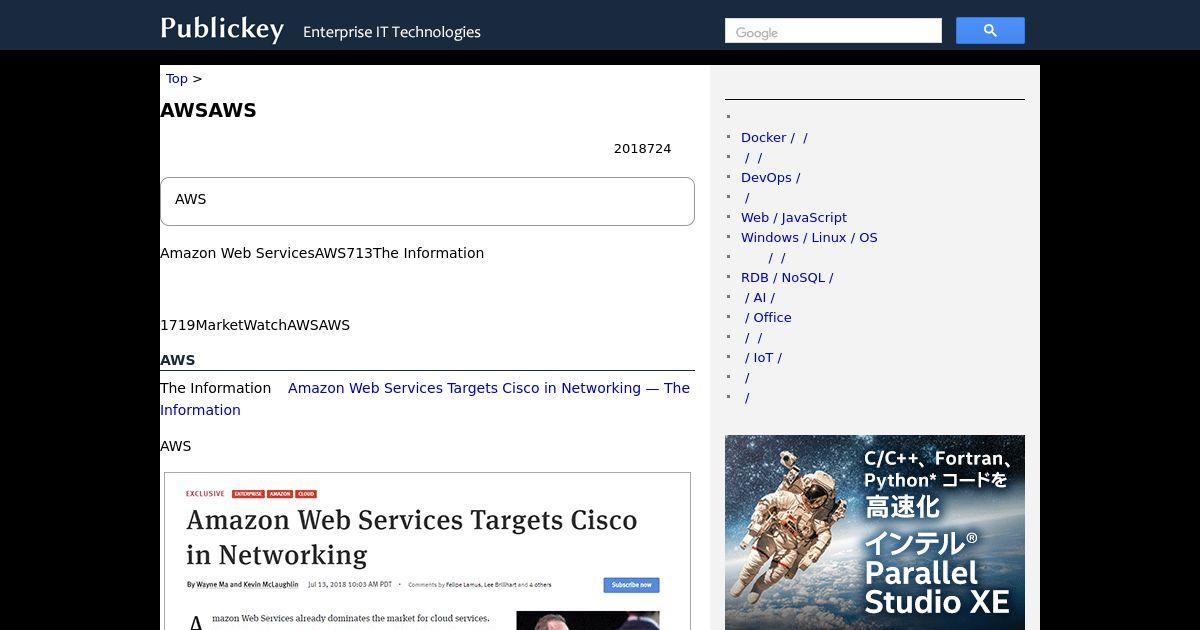This screenshot has height=630, width=1200.
Task: Click the AWSAWS article headline
Action: (x=208, y=110)
